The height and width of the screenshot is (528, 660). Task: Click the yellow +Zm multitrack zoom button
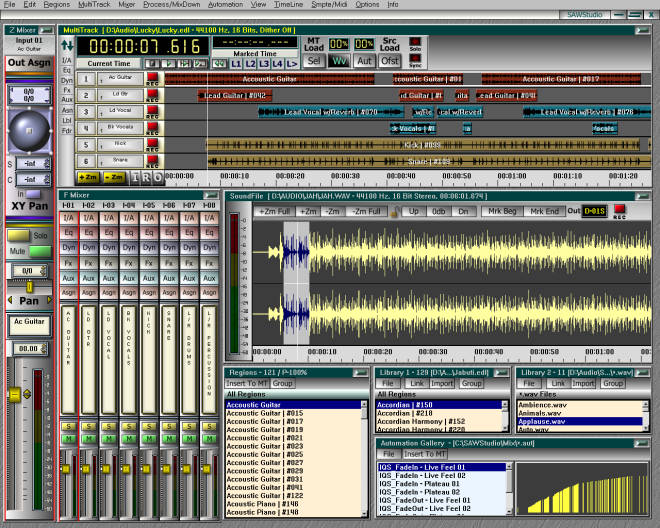coord(87,177)
